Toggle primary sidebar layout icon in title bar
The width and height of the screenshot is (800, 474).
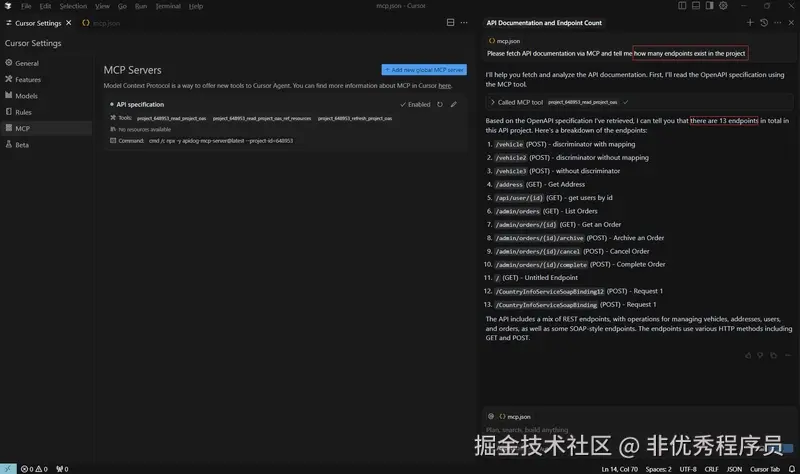[682, 6]
